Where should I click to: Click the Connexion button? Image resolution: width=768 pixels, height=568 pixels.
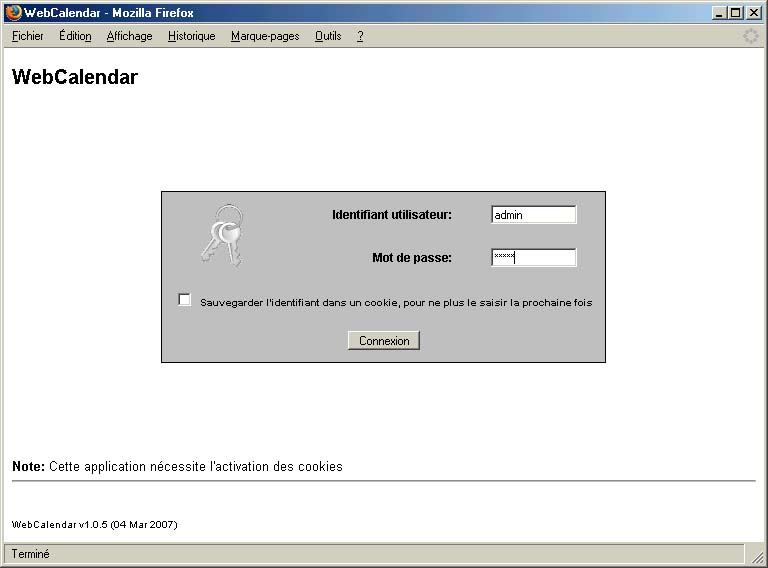click(x=384, y=340)
